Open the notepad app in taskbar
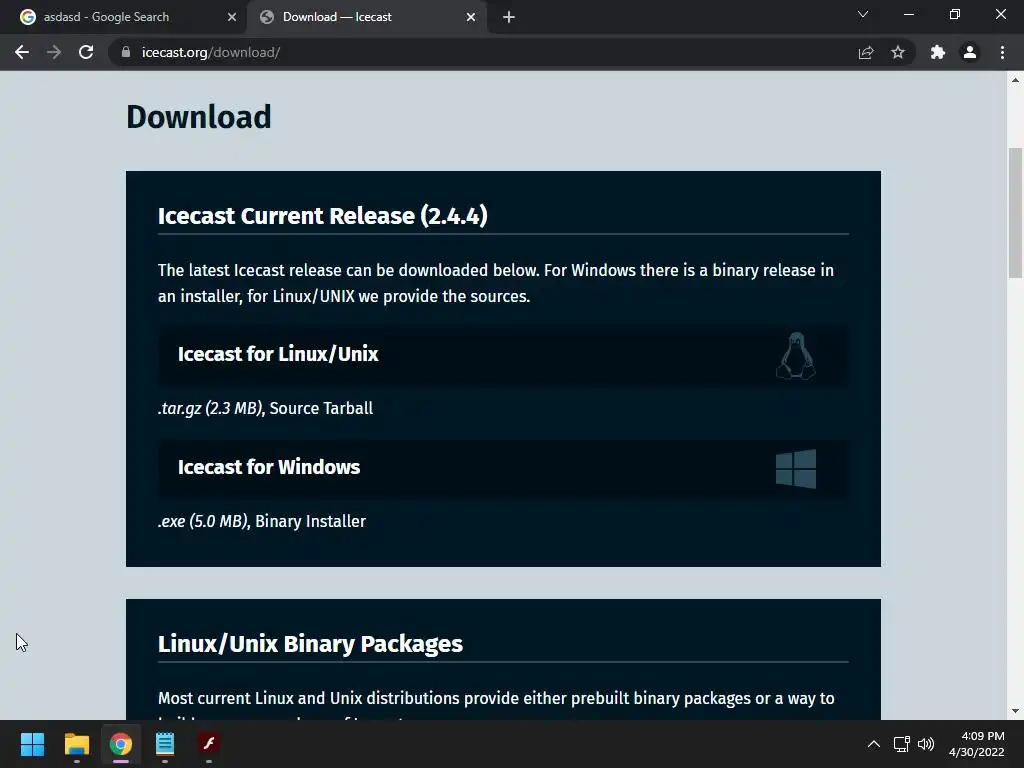1024x768 pixels. coord(165,744)
